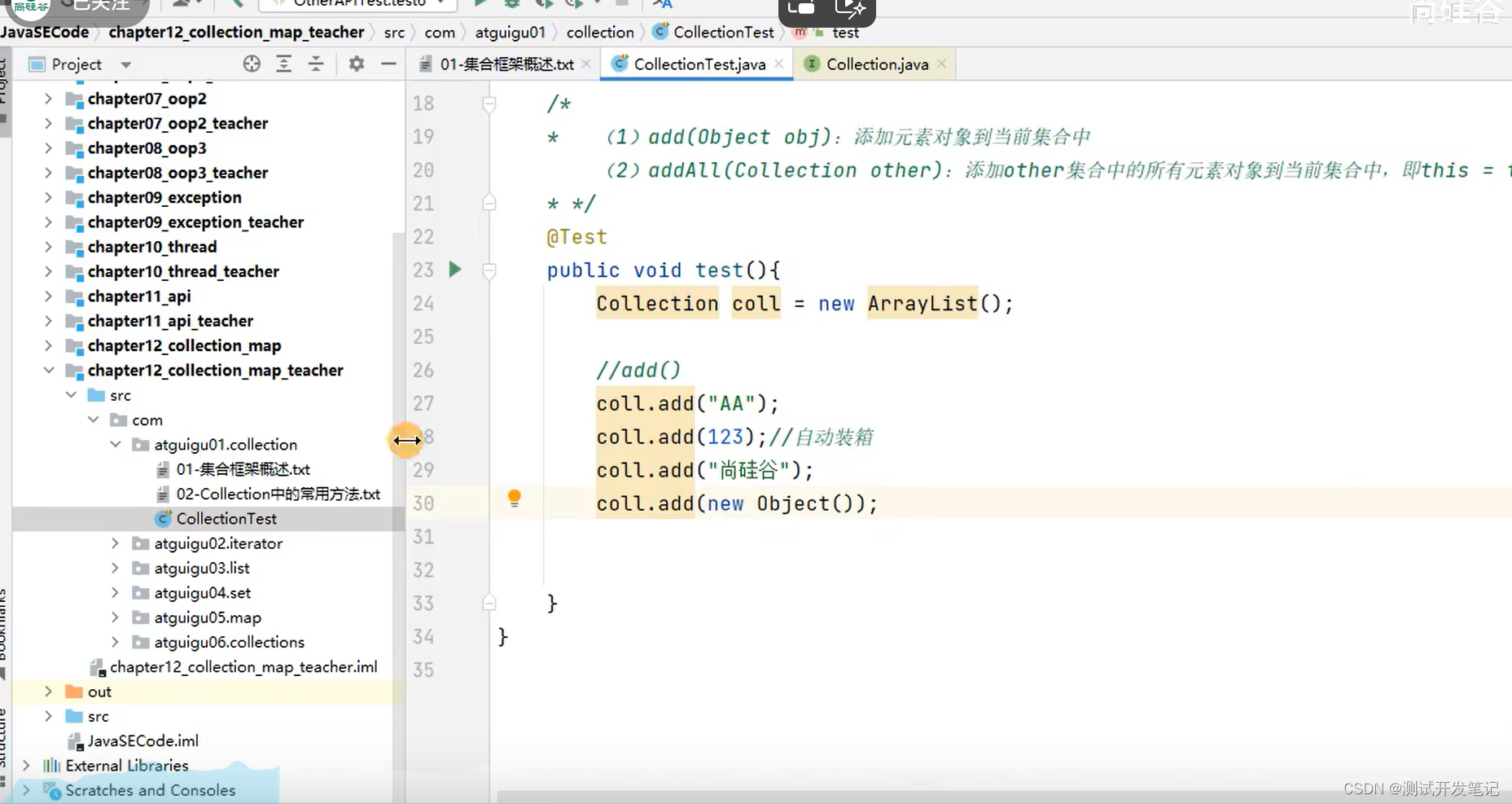Screen dimensions: 1512x804
Task: Select atguigu03.list package in the tree
Action: (202, 568)
